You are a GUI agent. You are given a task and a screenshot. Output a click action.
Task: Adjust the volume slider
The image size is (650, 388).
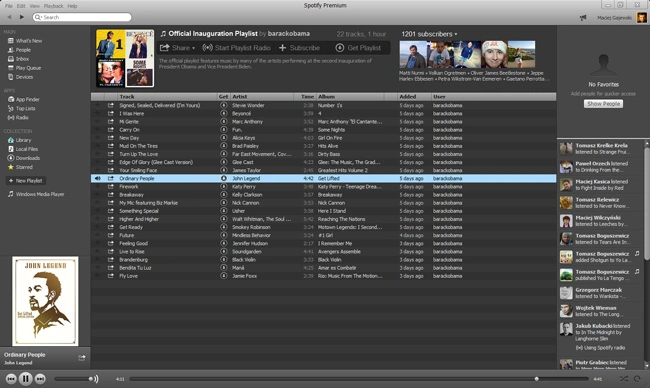[73, 378]
